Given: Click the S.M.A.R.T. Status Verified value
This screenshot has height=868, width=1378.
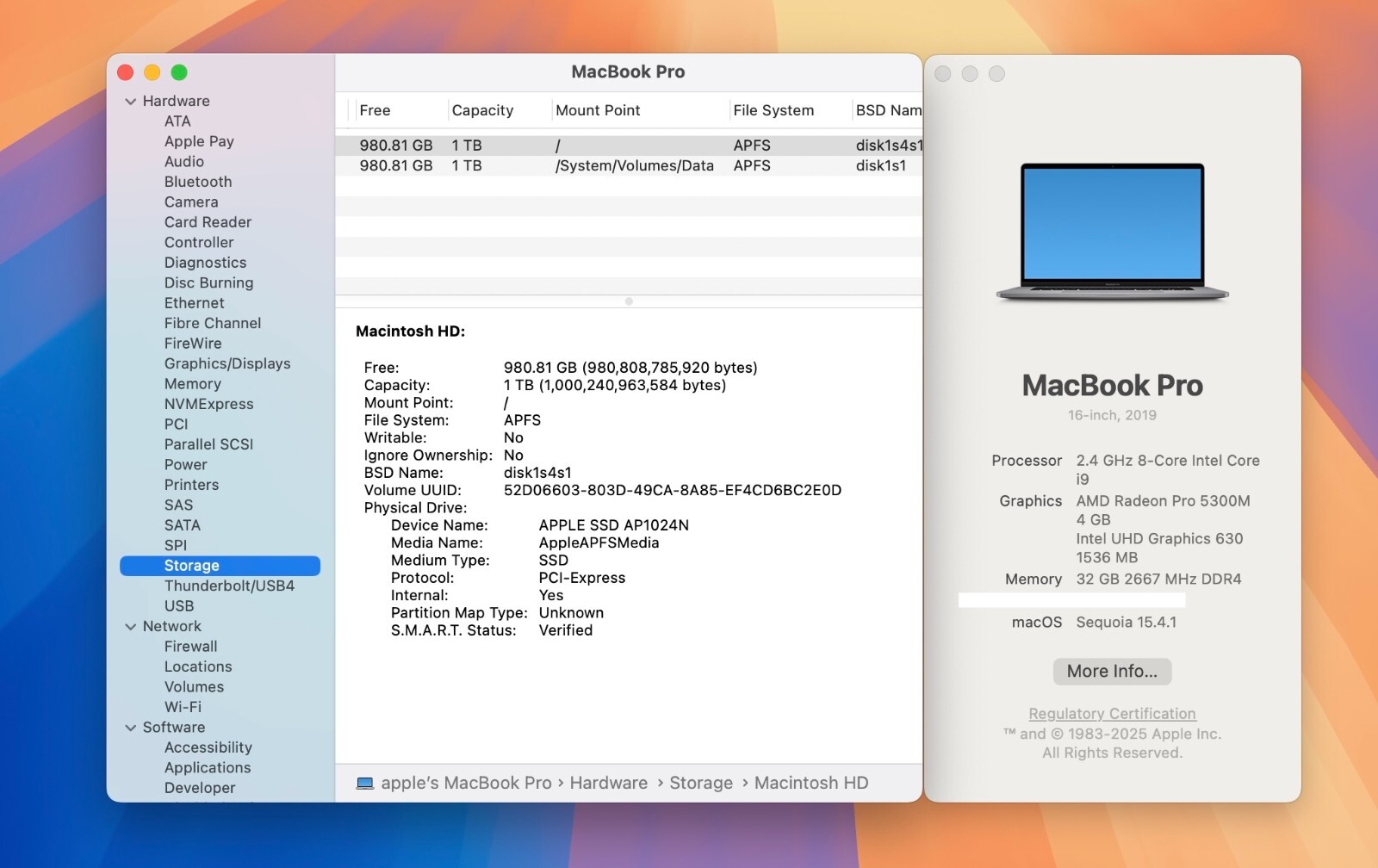Looking at the screenshot, I should point(565,630).
